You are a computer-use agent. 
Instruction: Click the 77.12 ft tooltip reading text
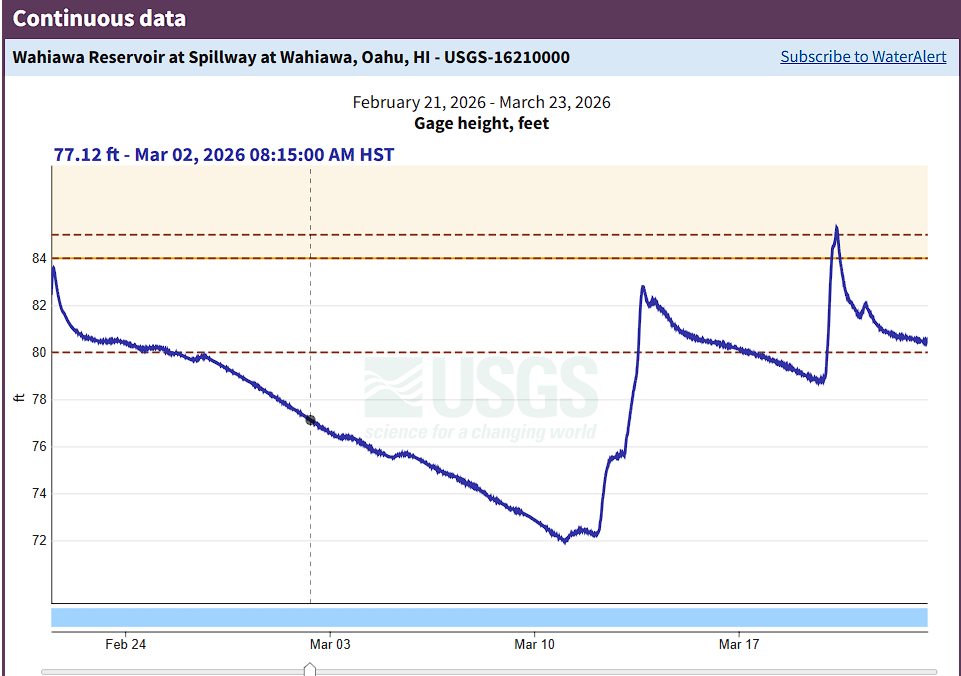click(224, 155)
